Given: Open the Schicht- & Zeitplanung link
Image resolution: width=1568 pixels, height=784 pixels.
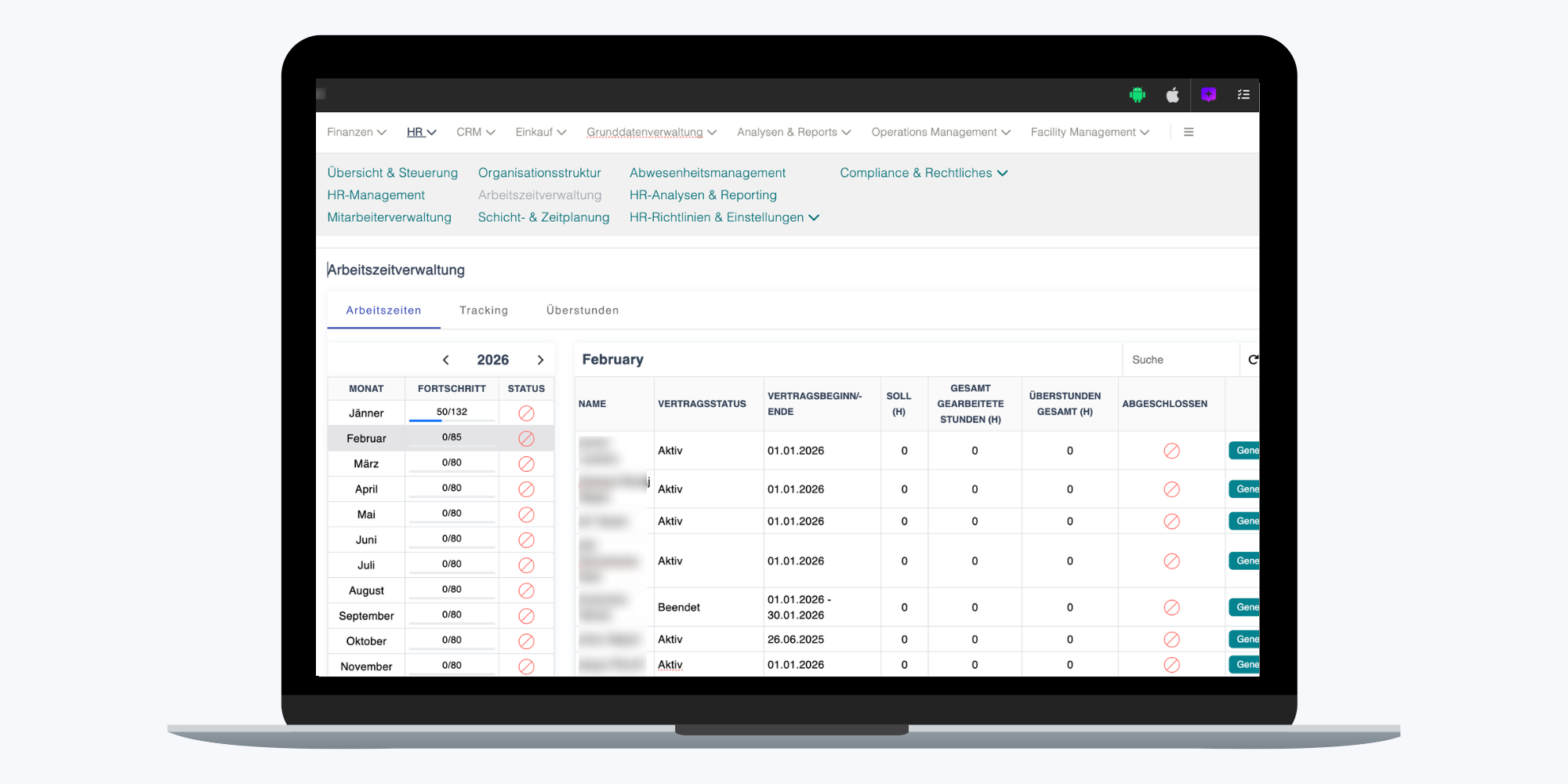Looking at the screenshot, I should (543, 218).
